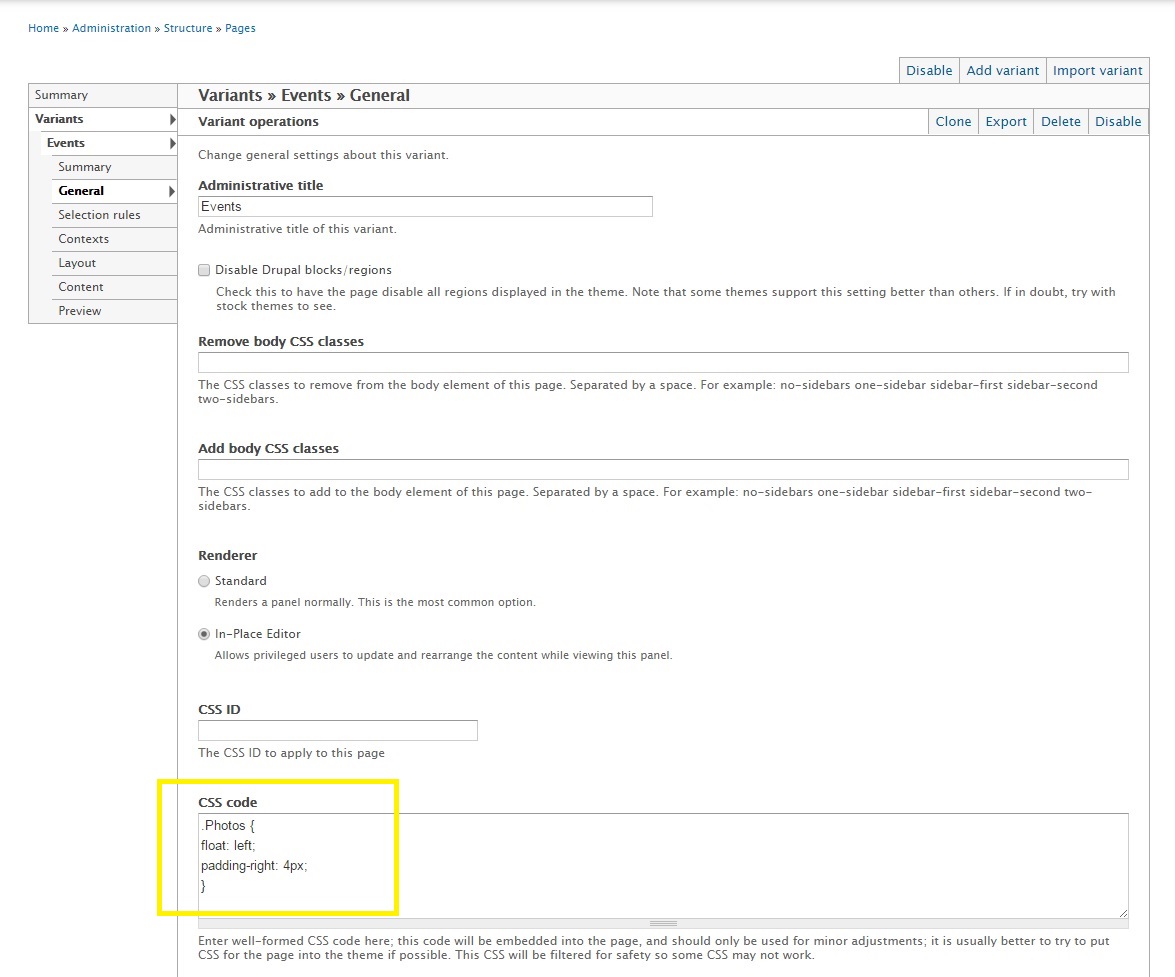Import a variant
This screenshot has width=1175, height=977.
point(1097,70)
